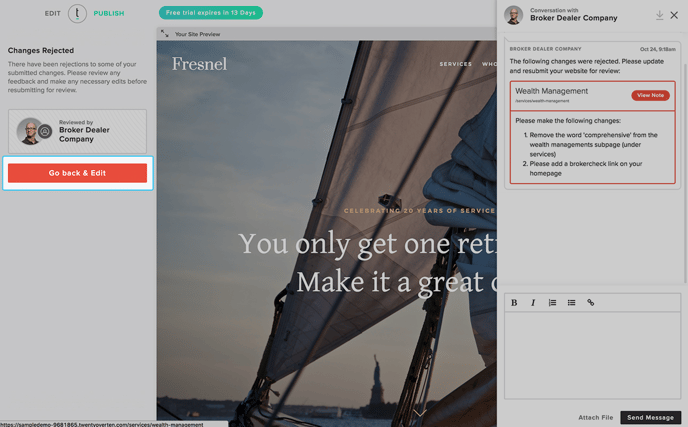Image resolution: width=688 pixels, height=427 pixels.
Task: Focus the message text area
Action: coord(592,355)
